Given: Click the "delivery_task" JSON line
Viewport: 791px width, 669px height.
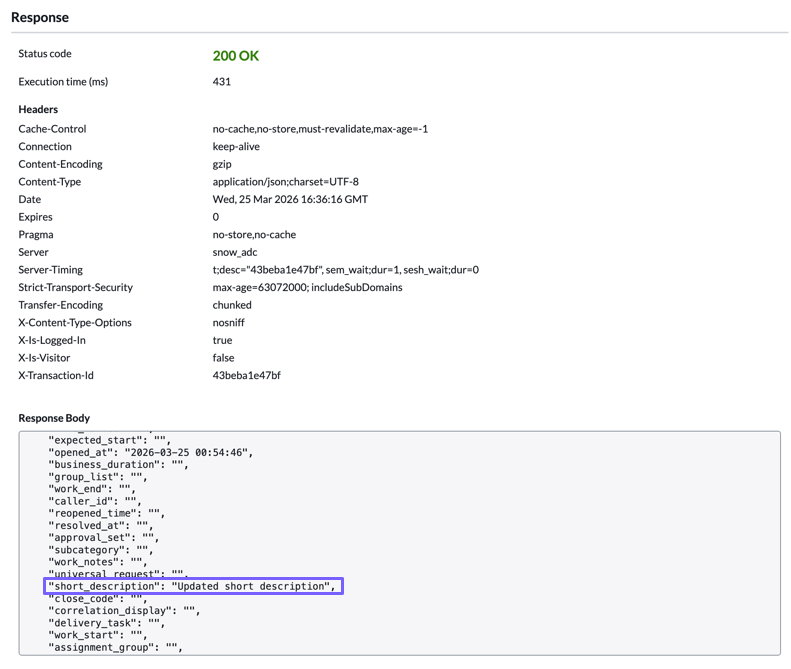Looking at the screenshot, I should click(106, 623).
